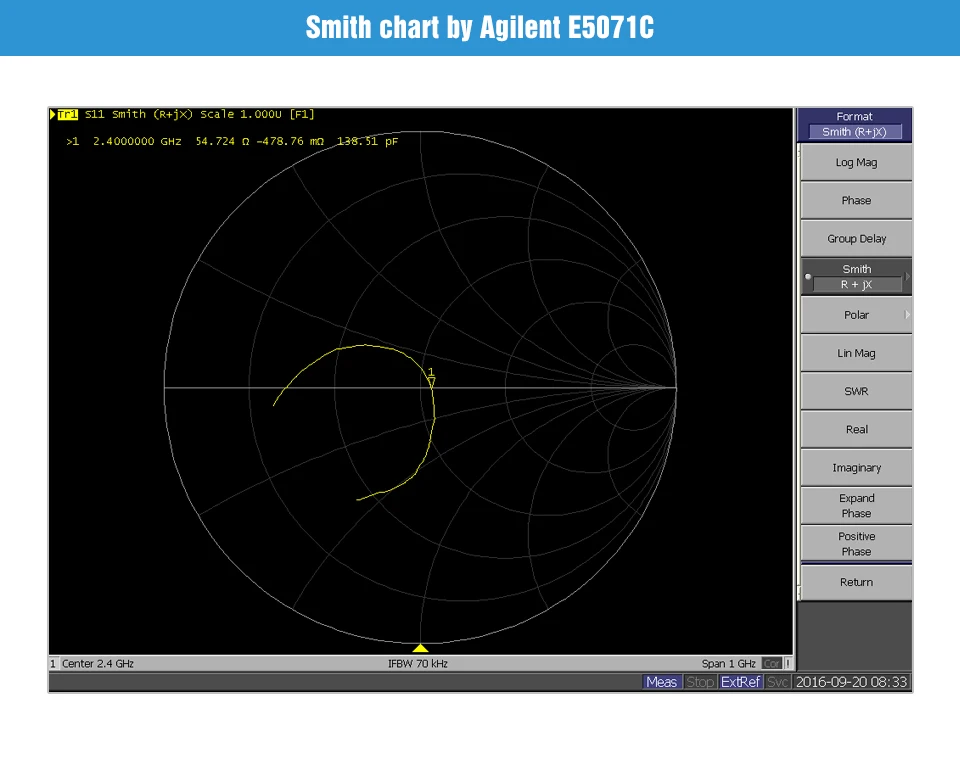This screenshot has height=773, width=960.
Task: Choose the Phase format button
Action: [x=856, y=201]
